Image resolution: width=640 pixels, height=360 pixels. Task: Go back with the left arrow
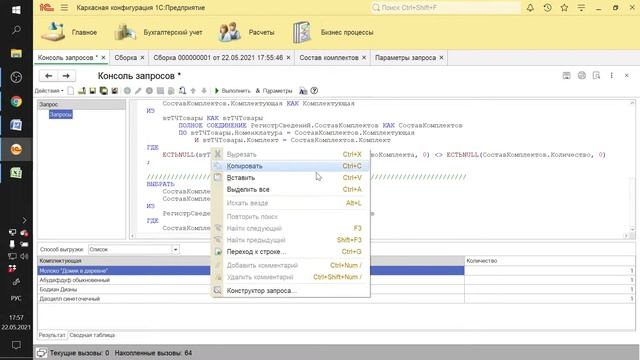[x=49, y=76]
